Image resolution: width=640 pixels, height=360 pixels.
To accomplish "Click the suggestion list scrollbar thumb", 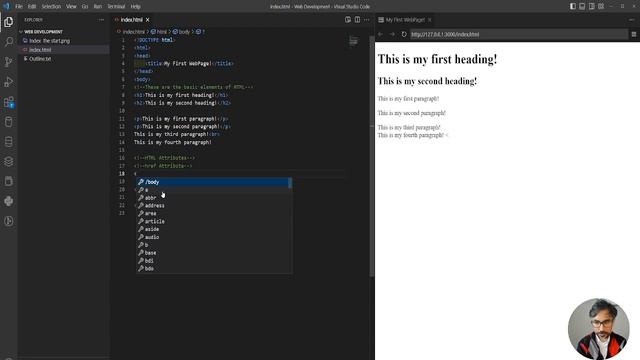I will pos(290,183).
